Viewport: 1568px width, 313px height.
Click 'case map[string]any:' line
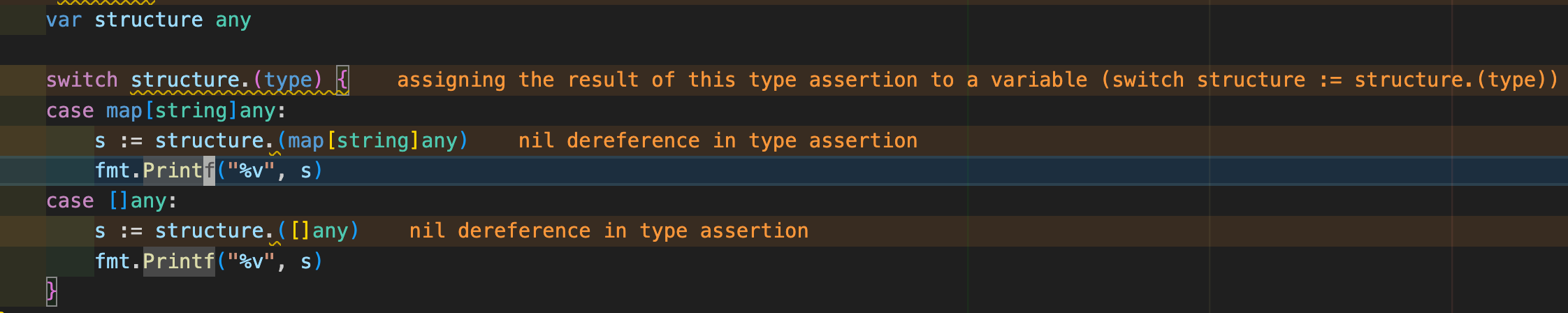166,110
